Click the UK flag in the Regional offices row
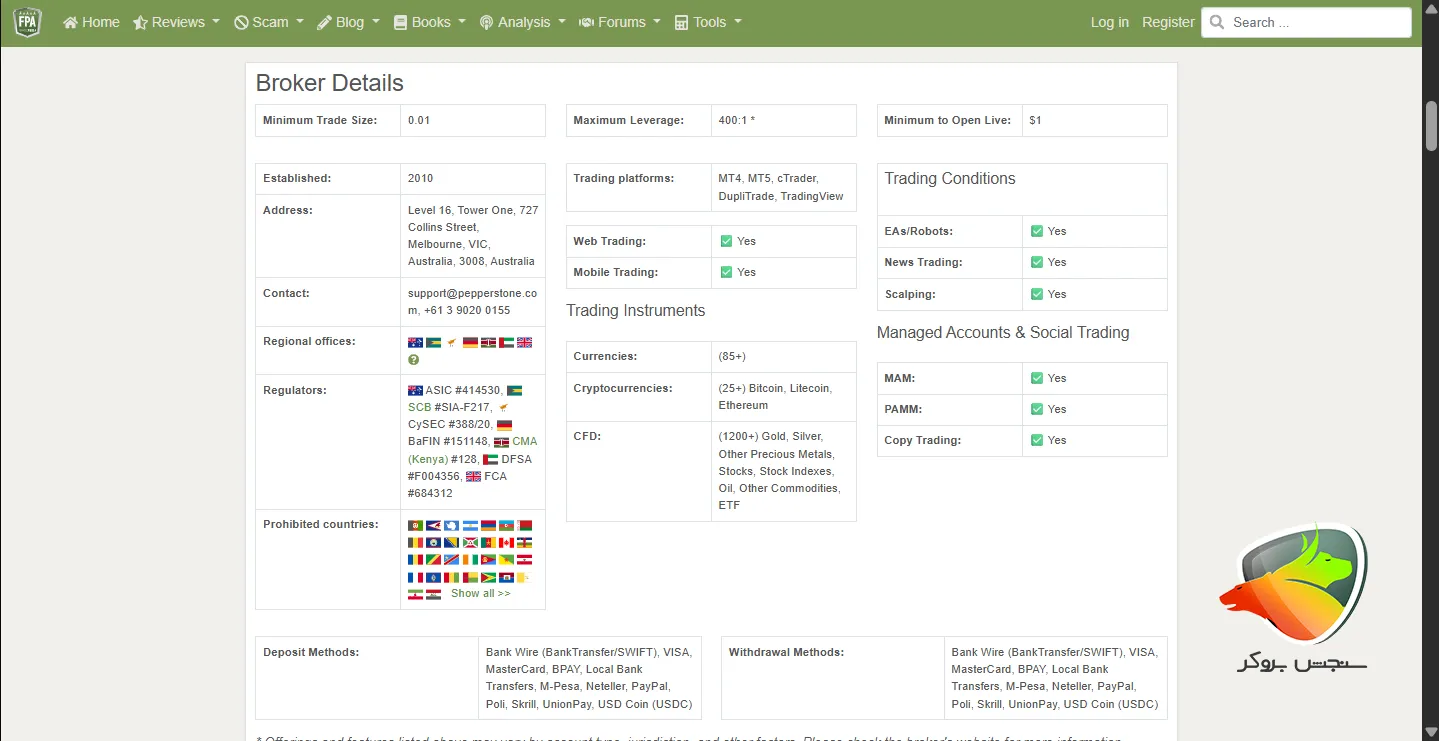The height and width of the screenshot is (741, 1439). [524, 342]
